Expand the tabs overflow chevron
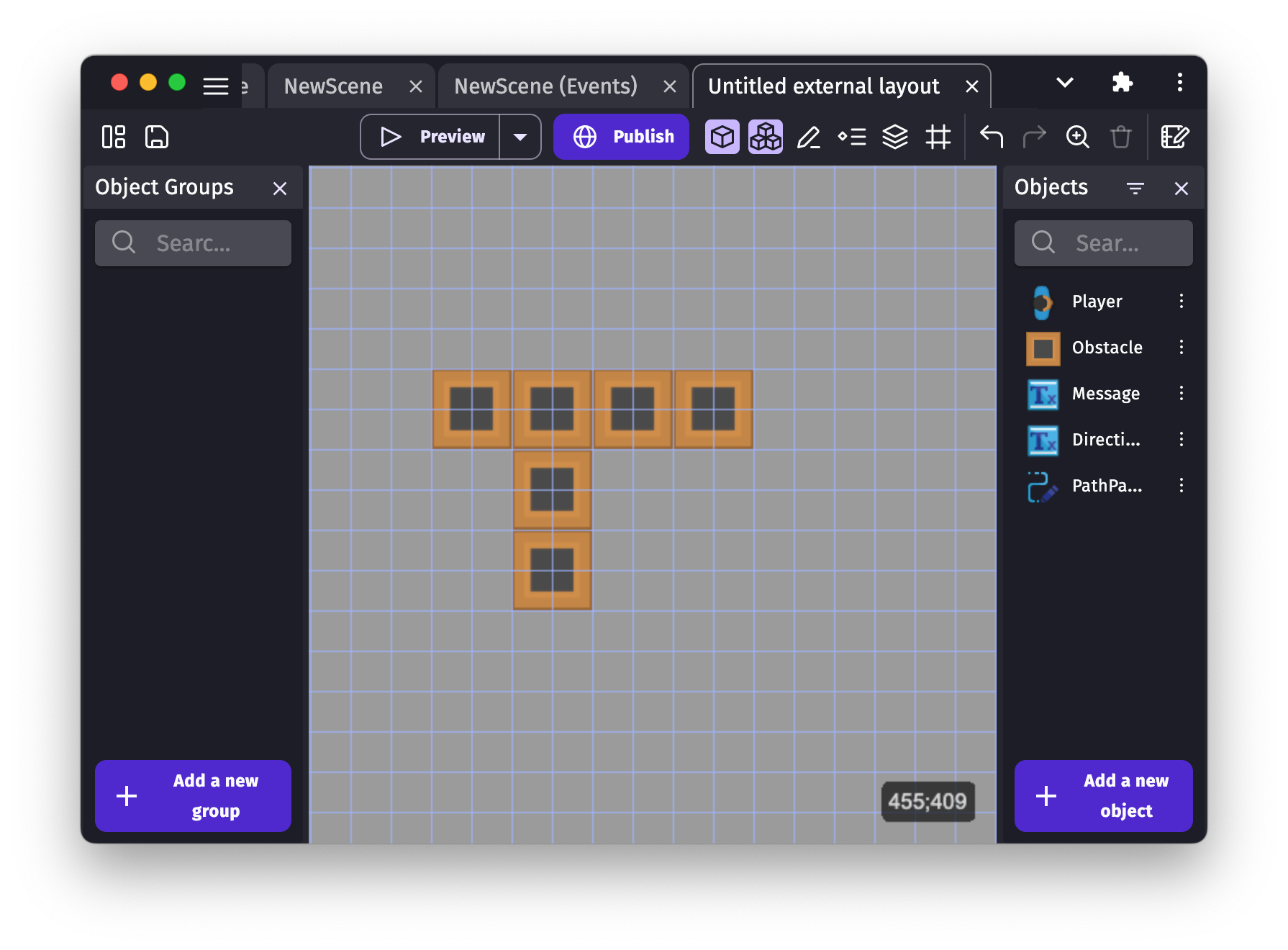Viewport: 1288px width, 950px height. pyautogui.click(x=1065, y=83)
